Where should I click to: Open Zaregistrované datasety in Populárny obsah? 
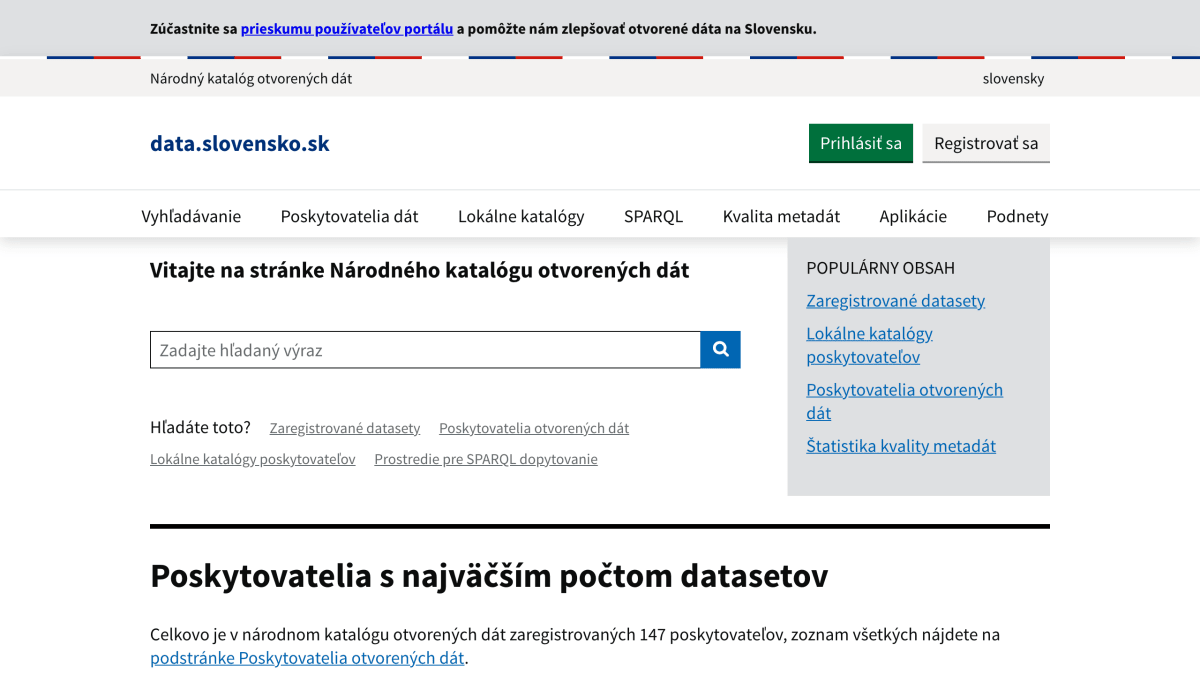point(895,300)
